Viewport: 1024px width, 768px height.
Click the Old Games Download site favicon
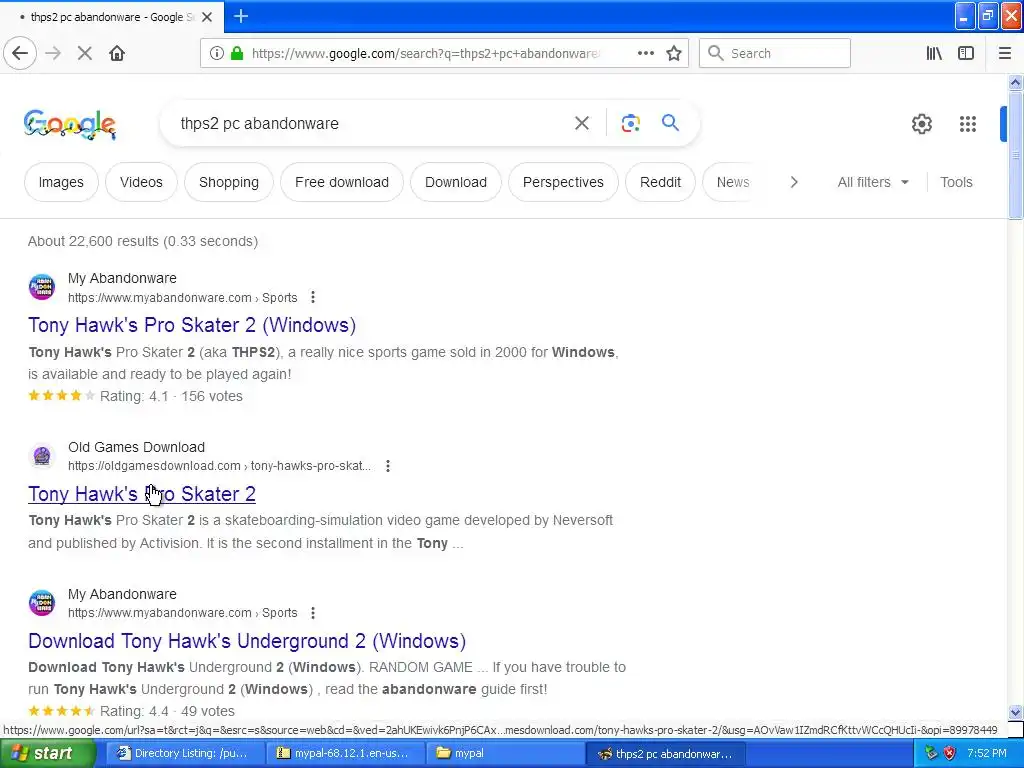42,456
